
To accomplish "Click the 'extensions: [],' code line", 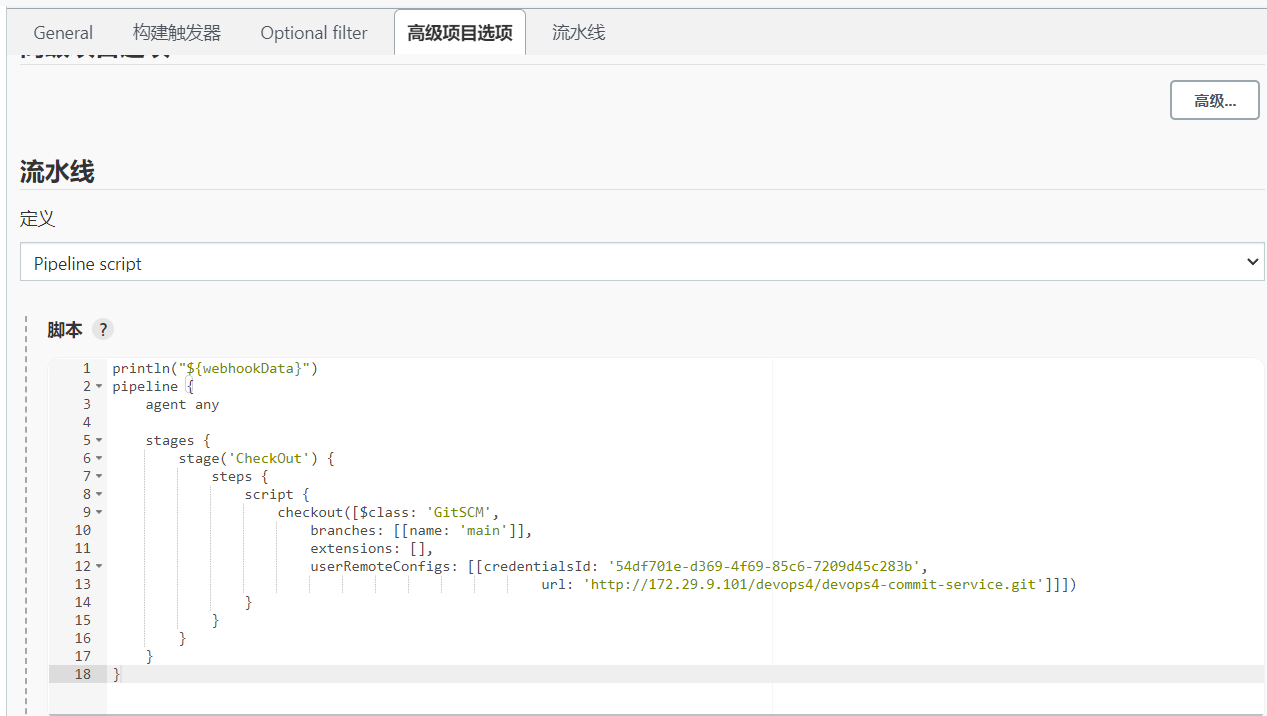I will [372, 548].
